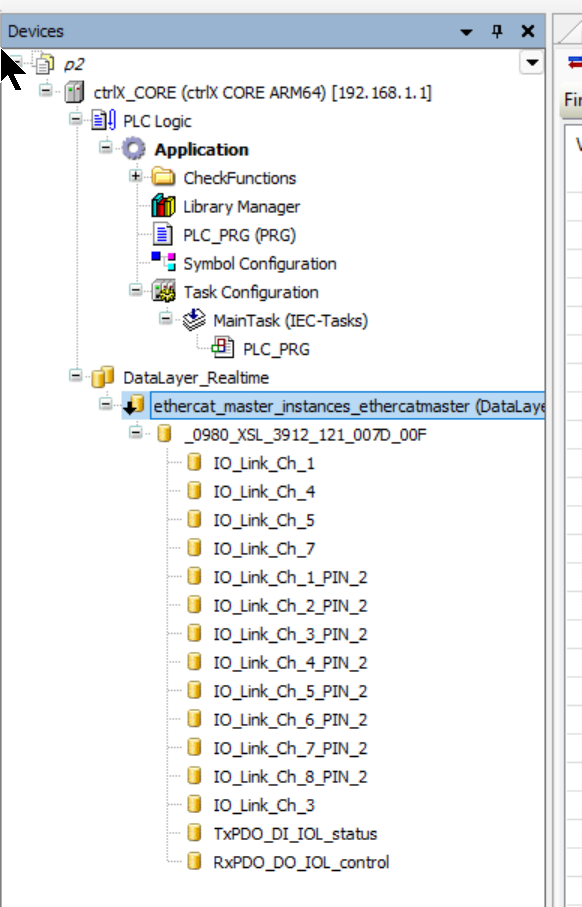
Task: Click the Symbol Configuration icon
Action: coord(163,261)
